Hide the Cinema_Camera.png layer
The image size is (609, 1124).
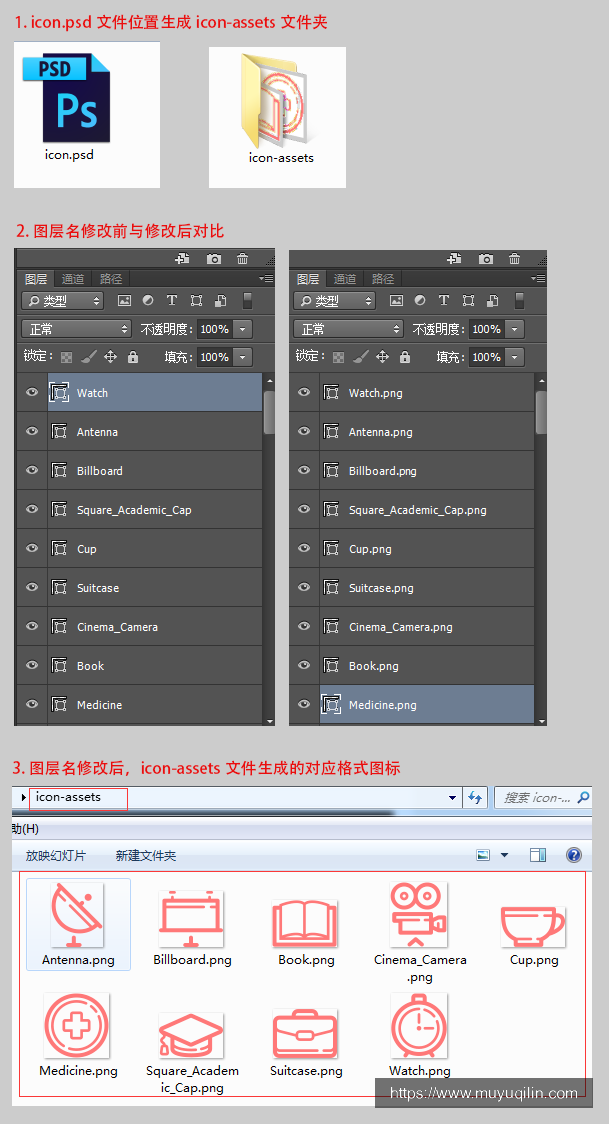[x=304, y=626]
